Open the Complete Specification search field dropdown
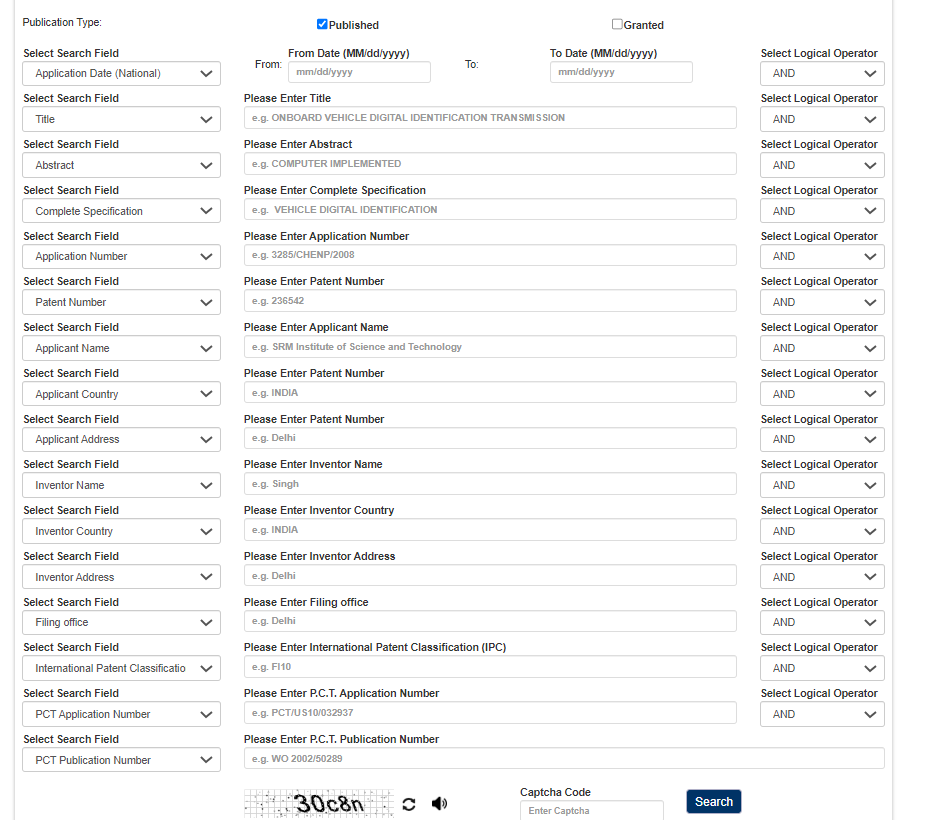Image resolution: width=940 pixels, height=820 pixels. click(122, 211)
